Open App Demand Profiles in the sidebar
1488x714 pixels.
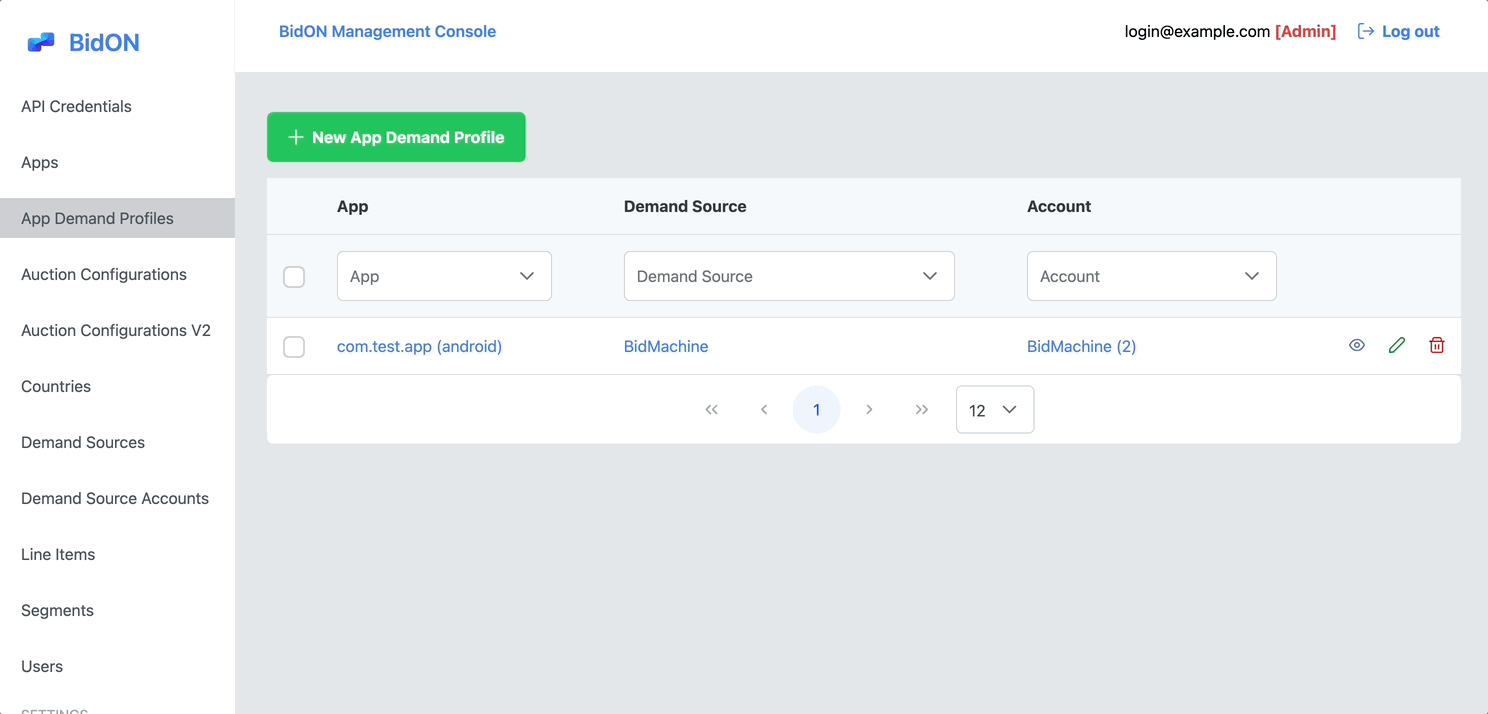(x=97, y=218)
